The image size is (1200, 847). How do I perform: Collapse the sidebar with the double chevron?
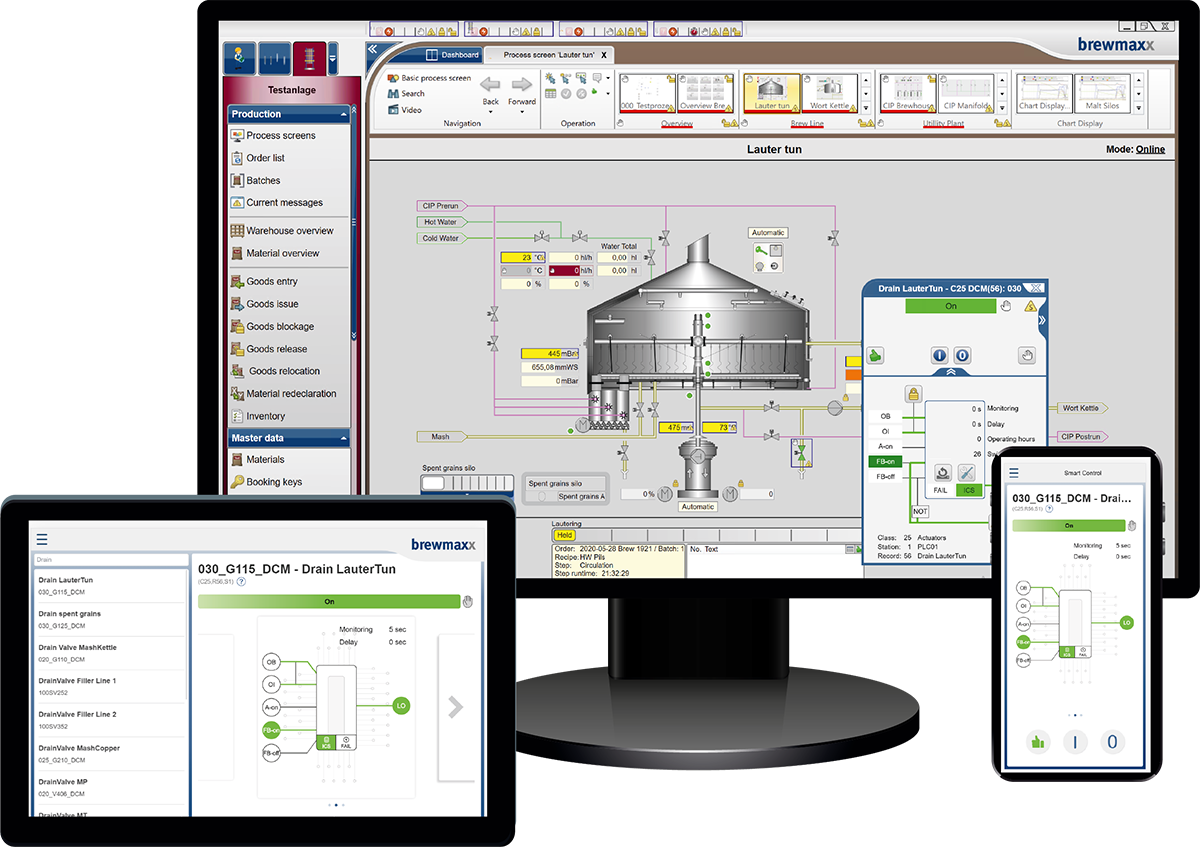372,49
